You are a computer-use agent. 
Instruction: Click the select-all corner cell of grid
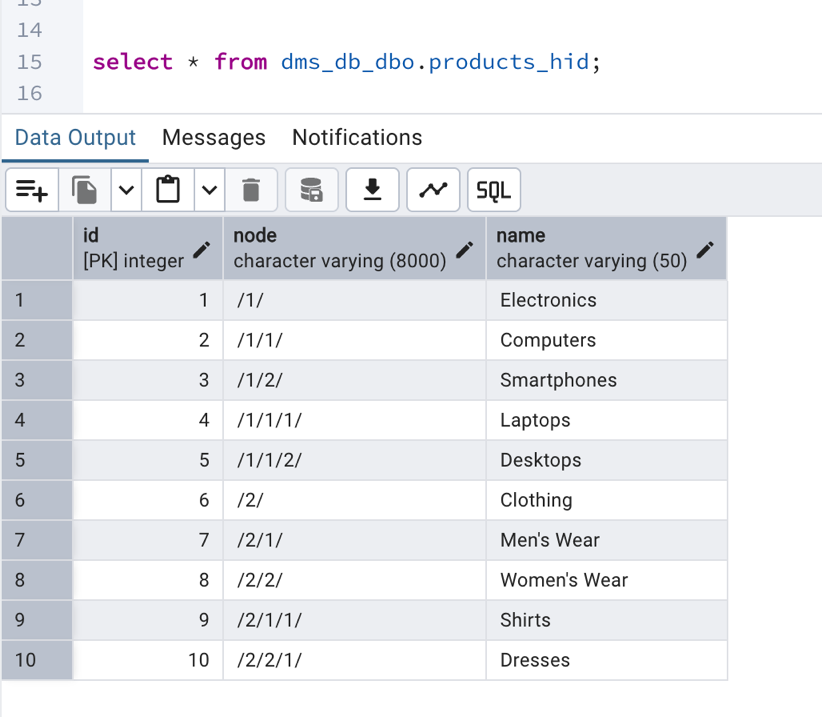coord(37,249)
